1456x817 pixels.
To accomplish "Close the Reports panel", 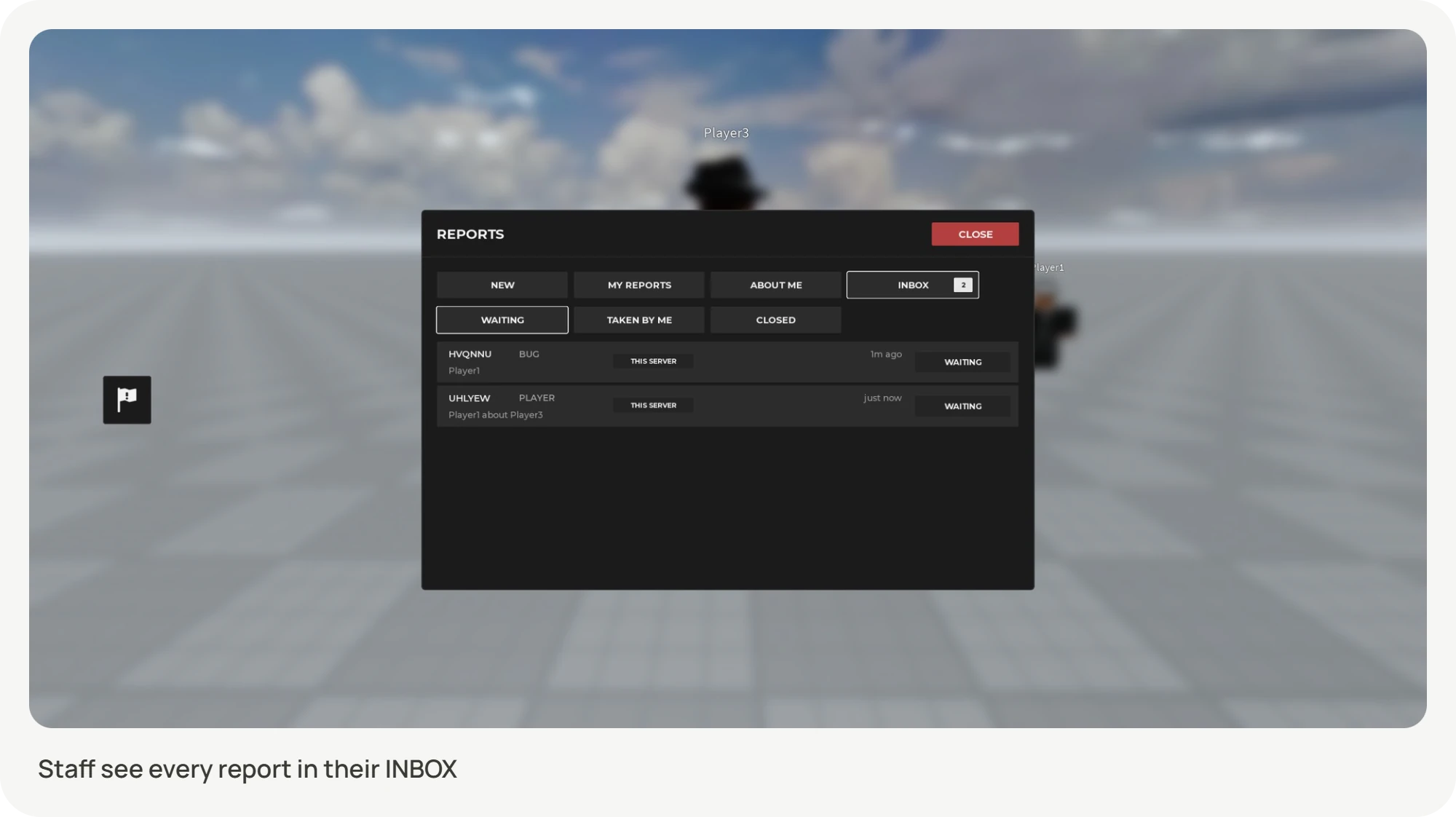I will pyautogui.click(x=975, y=234).
